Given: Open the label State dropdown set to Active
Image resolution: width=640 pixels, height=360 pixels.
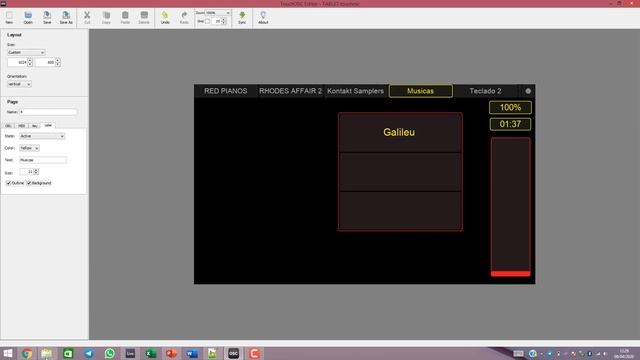Looking at the screenshot, I should coord(42,136).
